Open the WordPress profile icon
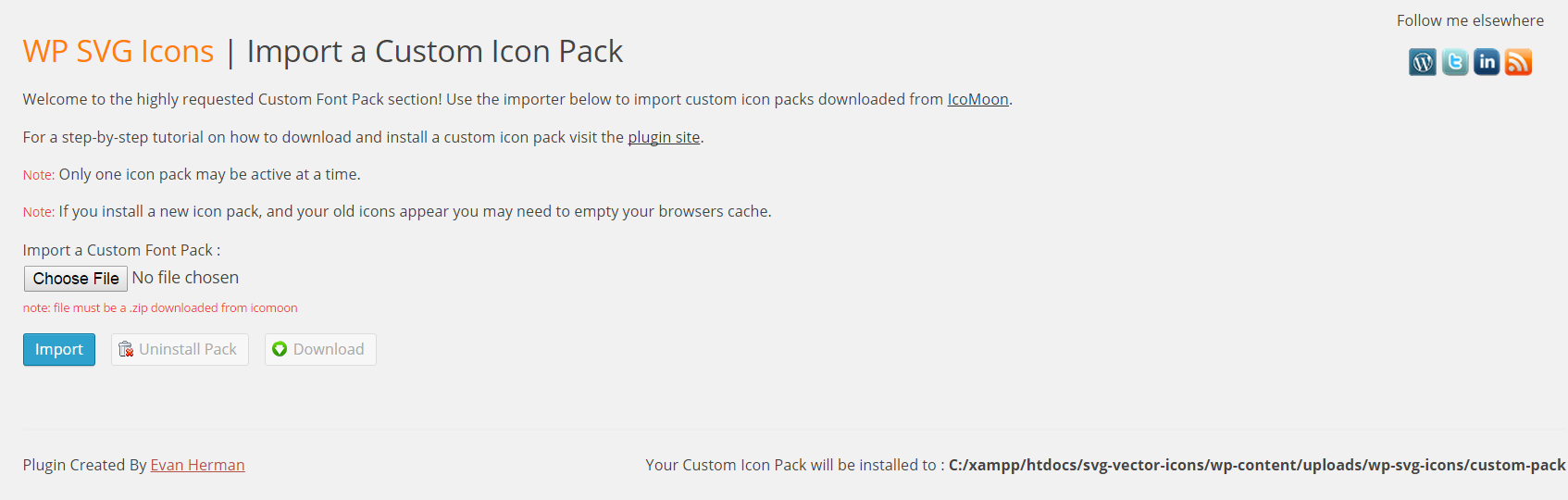The width and height of the screenshot is (1568, 500). coord(1423,62)
